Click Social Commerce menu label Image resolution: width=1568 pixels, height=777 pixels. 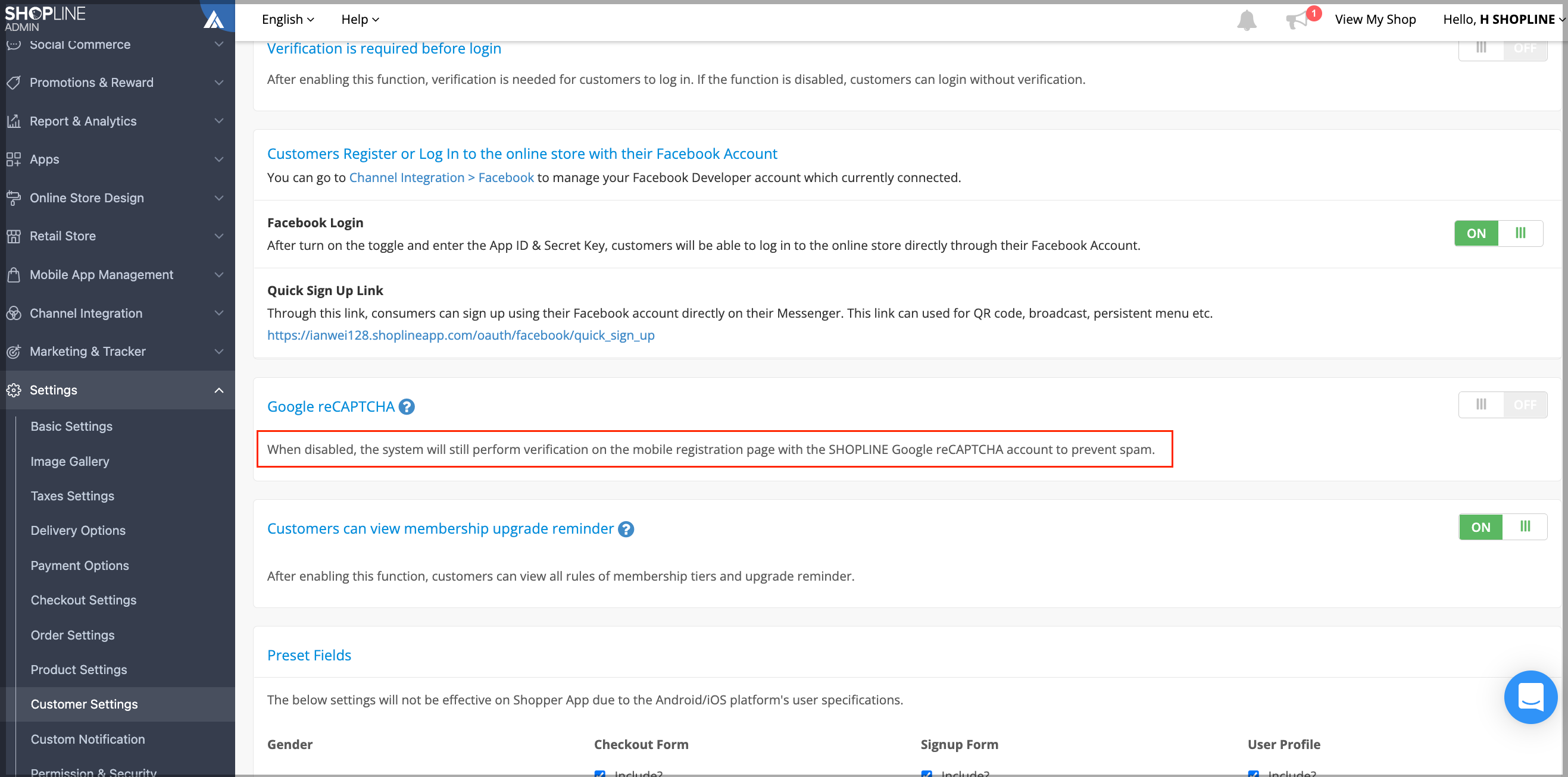[x=80, y=45]
